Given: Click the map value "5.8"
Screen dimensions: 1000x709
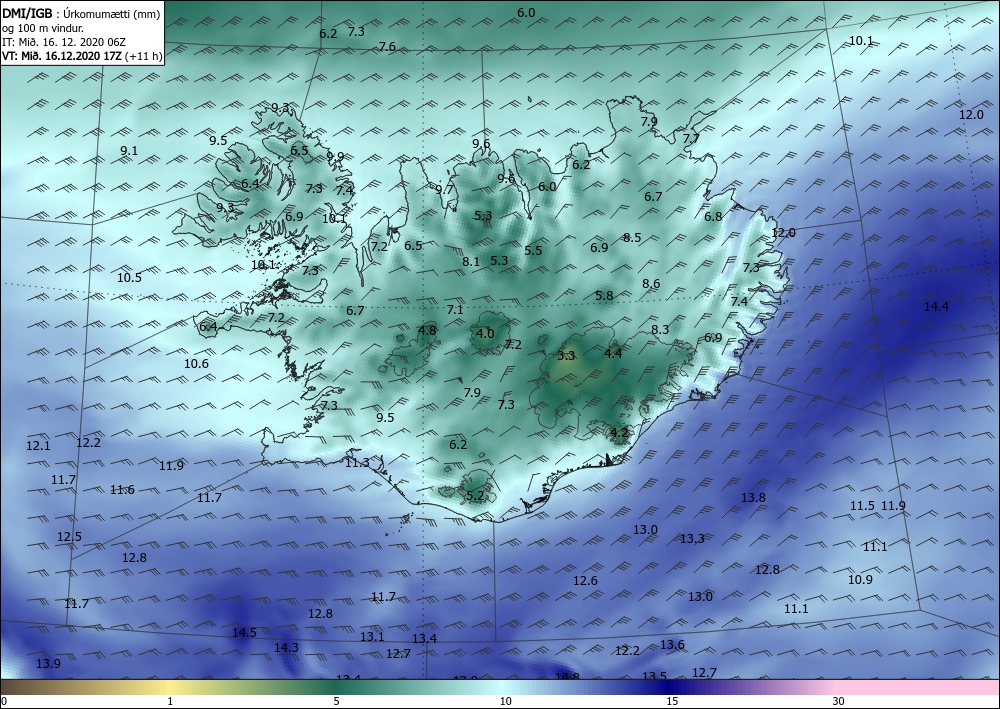Looking at the screenshot, I should pyautogui.click(x=604, y=295).
